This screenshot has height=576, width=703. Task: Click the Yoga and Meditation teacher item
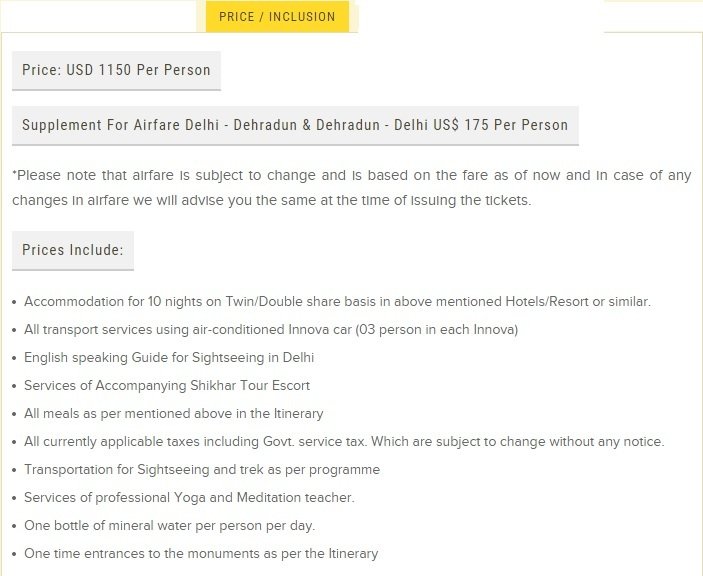pyautogui.click(x=189, y=498)
